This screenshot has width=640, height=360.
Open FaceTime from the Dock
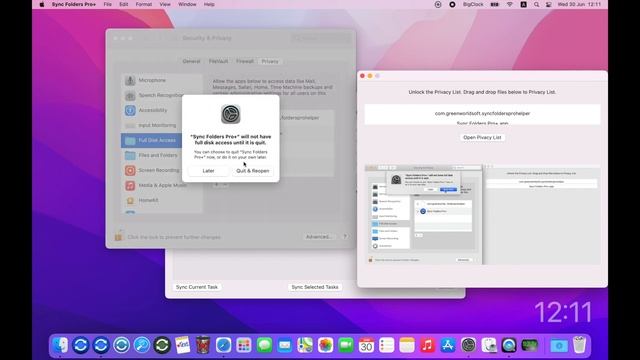pyautogui.click(x=346, y=345)
